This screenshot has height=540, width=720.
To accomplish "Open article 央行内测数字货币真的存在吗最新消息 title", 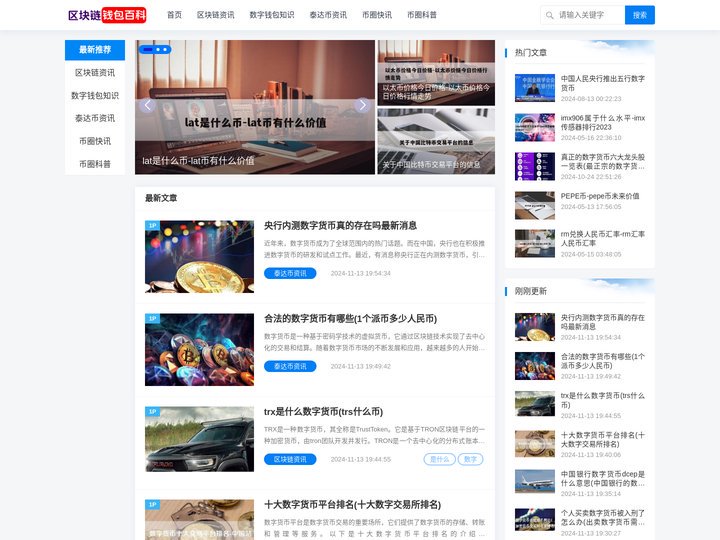I will (340, 225).
